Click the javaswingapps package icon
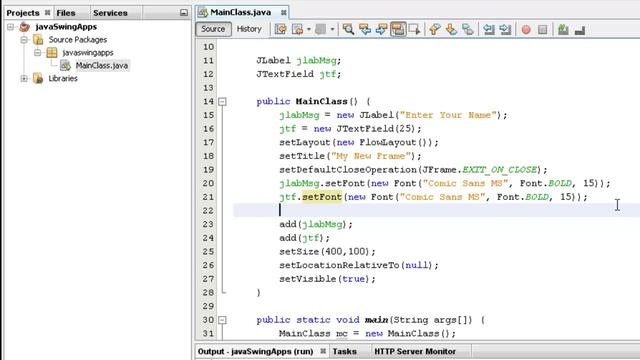This screenshot has height=360, width=640. coord(52,53)
